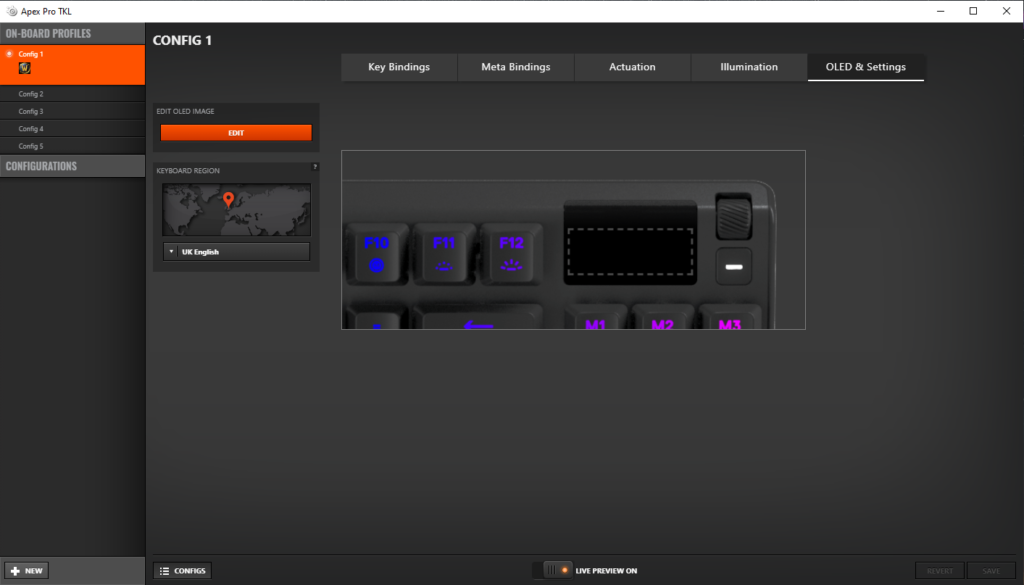Click the keyboard region help question mark

[x=315, y=167]
